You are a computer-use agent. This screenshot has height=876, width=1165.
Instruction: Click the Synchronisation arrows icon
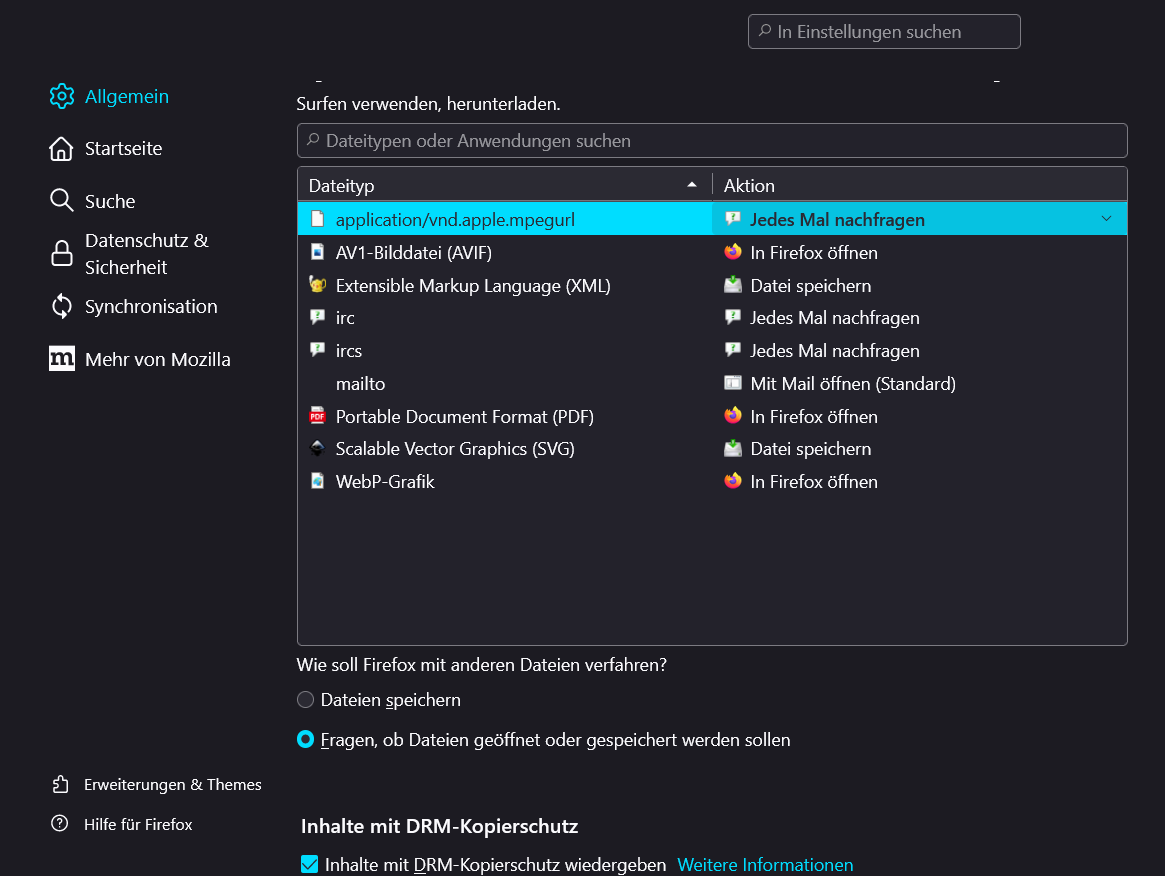point(62,306)
